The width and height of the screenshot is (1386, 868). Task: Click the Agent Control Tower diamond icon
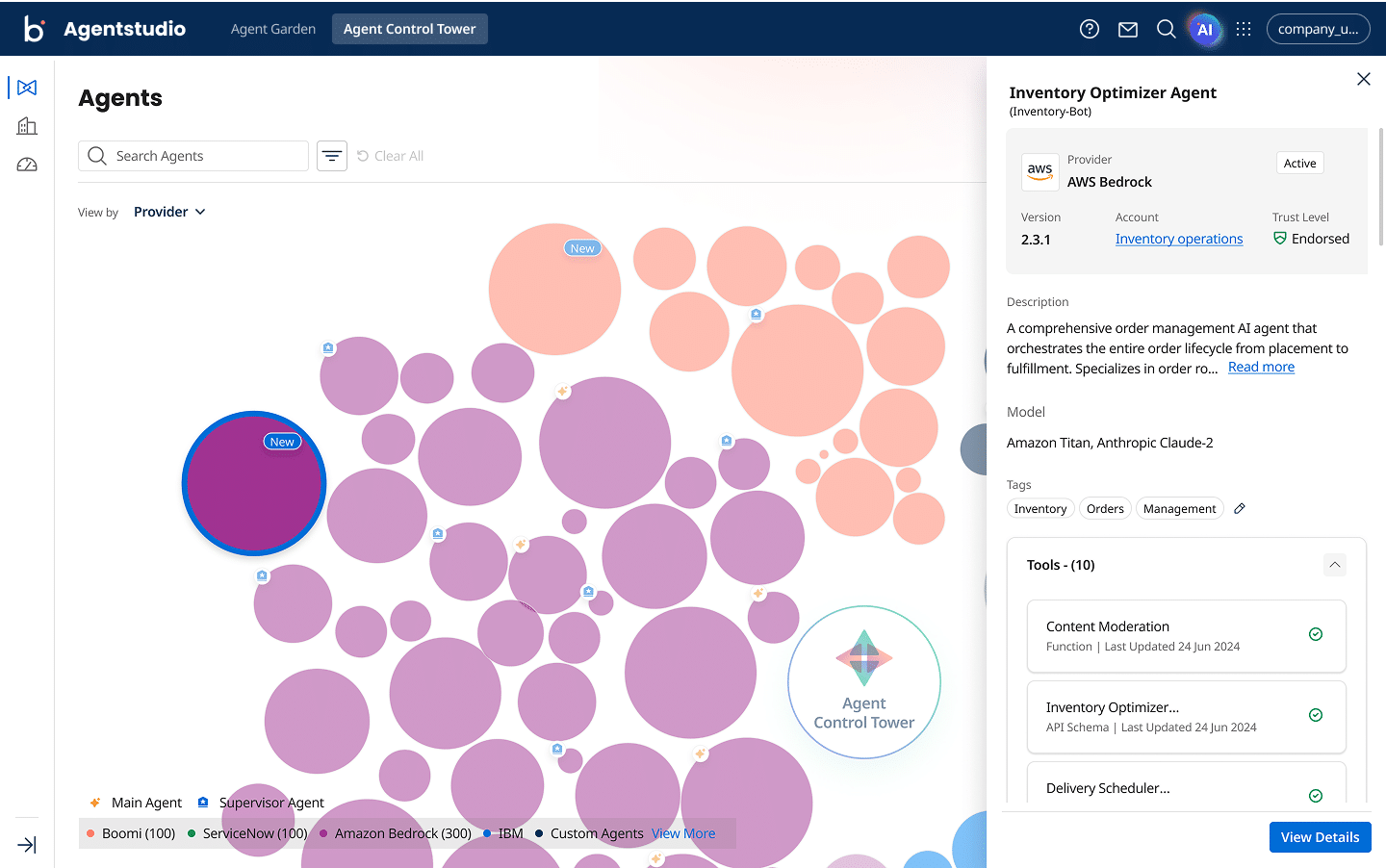click(864, 658)
